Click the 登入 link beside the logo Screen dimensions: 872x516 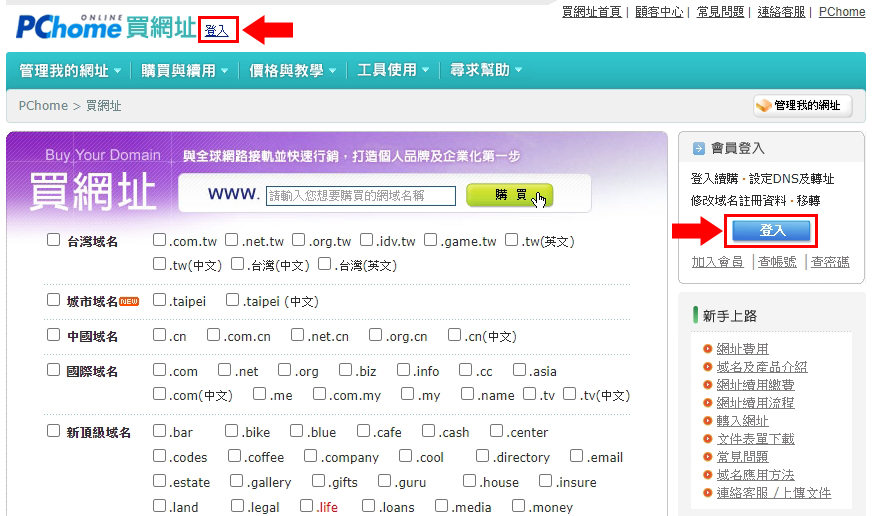tap(216, 31)
